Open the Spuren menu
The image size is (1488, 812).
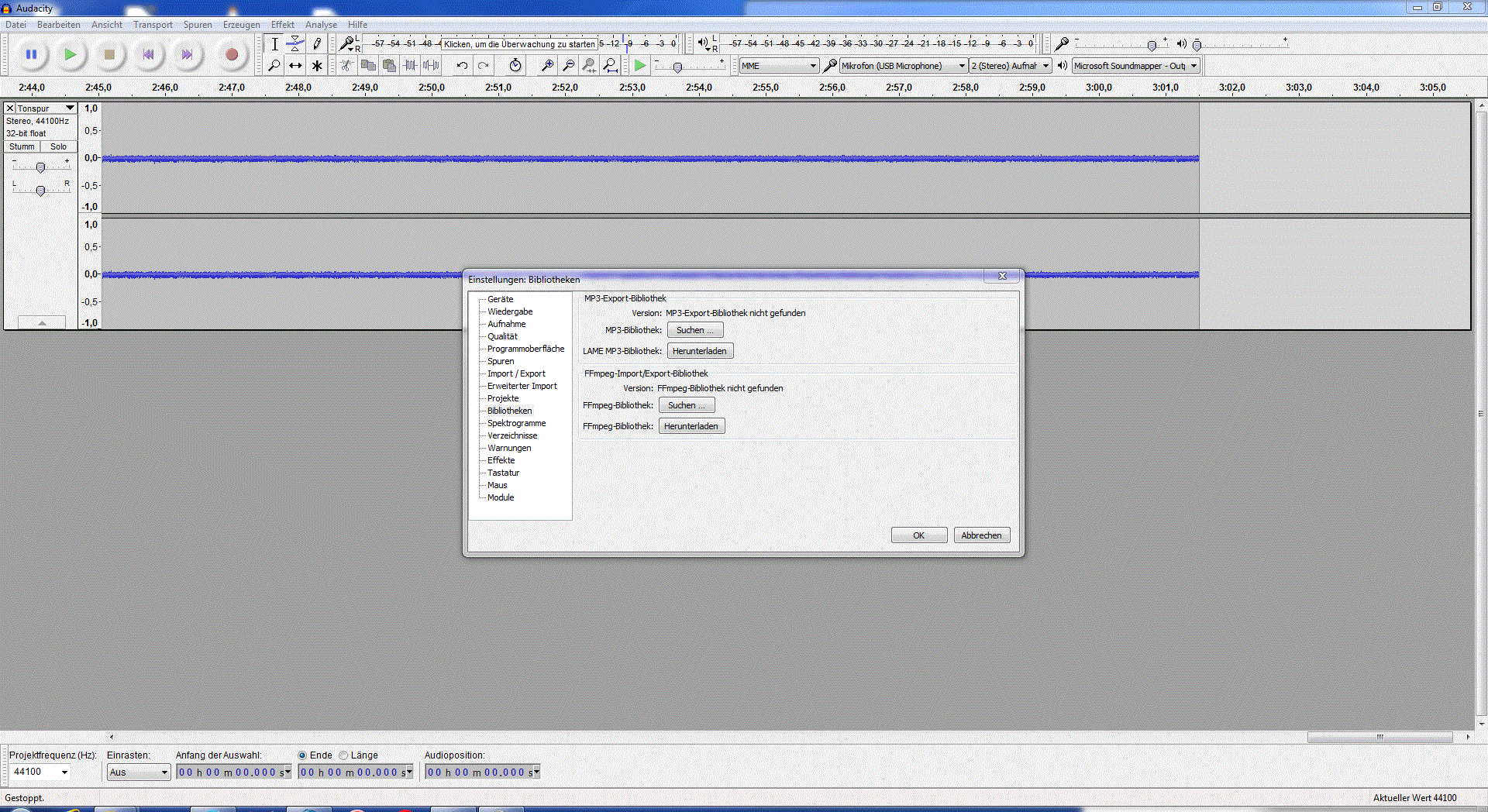tap(198, 25)
